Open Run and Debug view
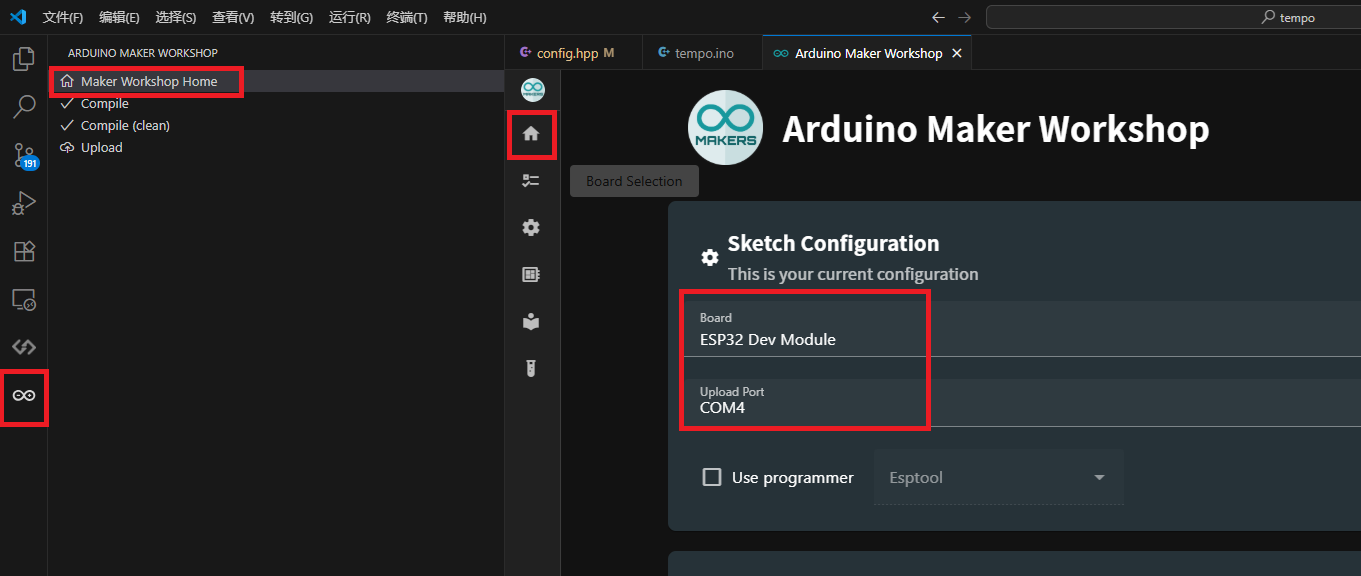1361x576 pixels. (x=23, y=203)
